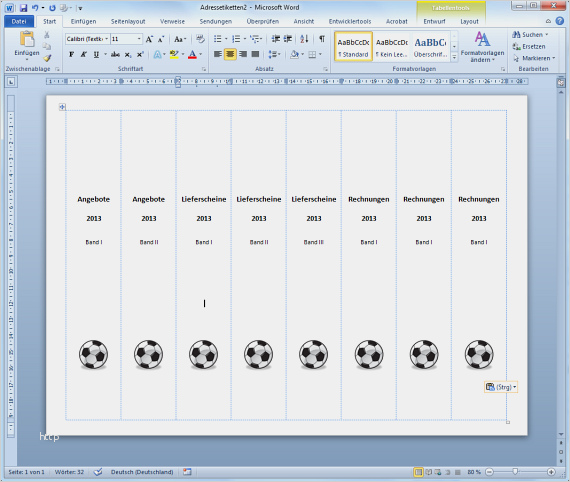570x482 pixels.
Task: Toggle Bold formatting button
Action: (72, 55)
